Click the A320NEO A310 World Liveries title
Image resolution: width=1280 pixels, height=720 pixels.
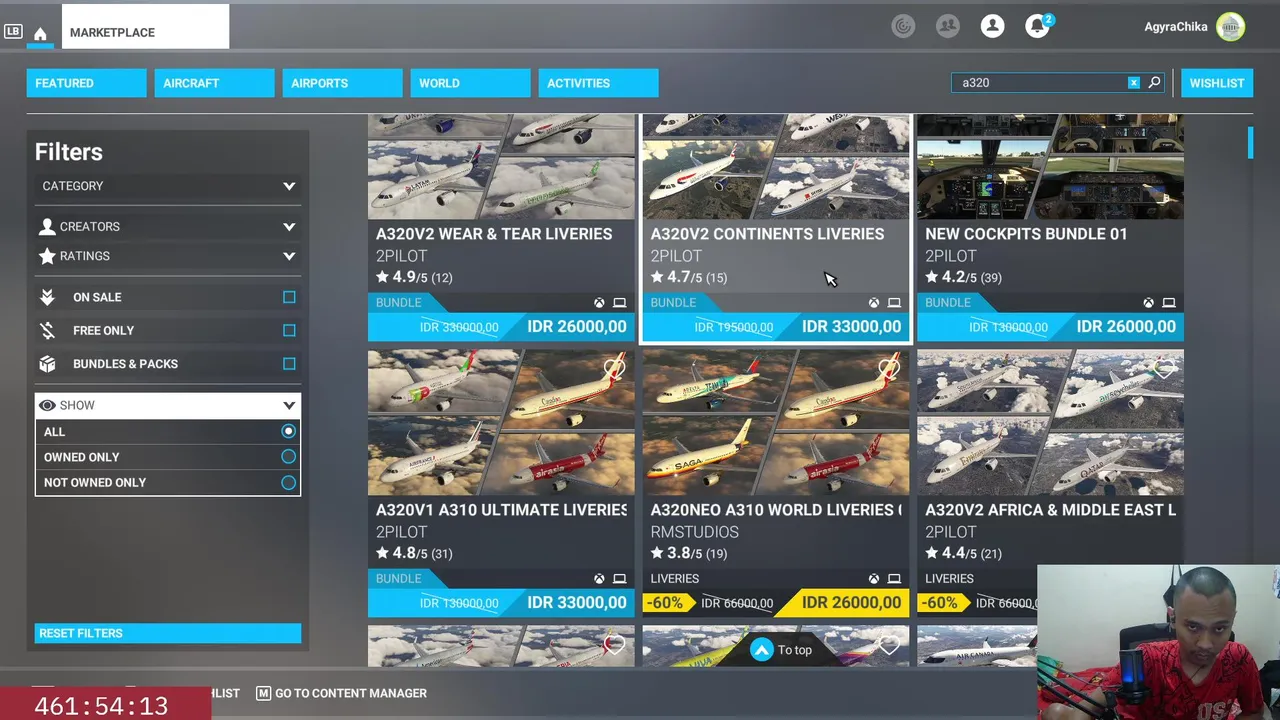point(776,510)
